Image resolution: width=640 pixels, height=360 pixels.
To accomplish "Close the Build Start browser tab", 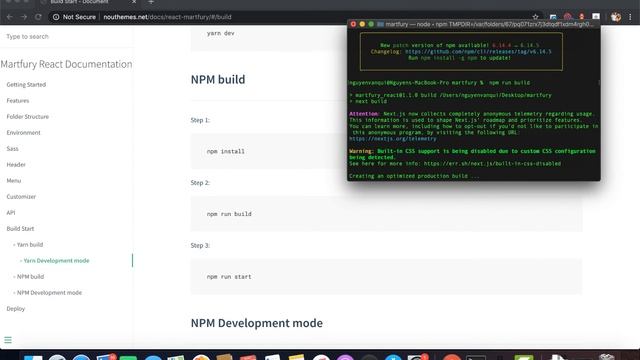I will point(134,2).
